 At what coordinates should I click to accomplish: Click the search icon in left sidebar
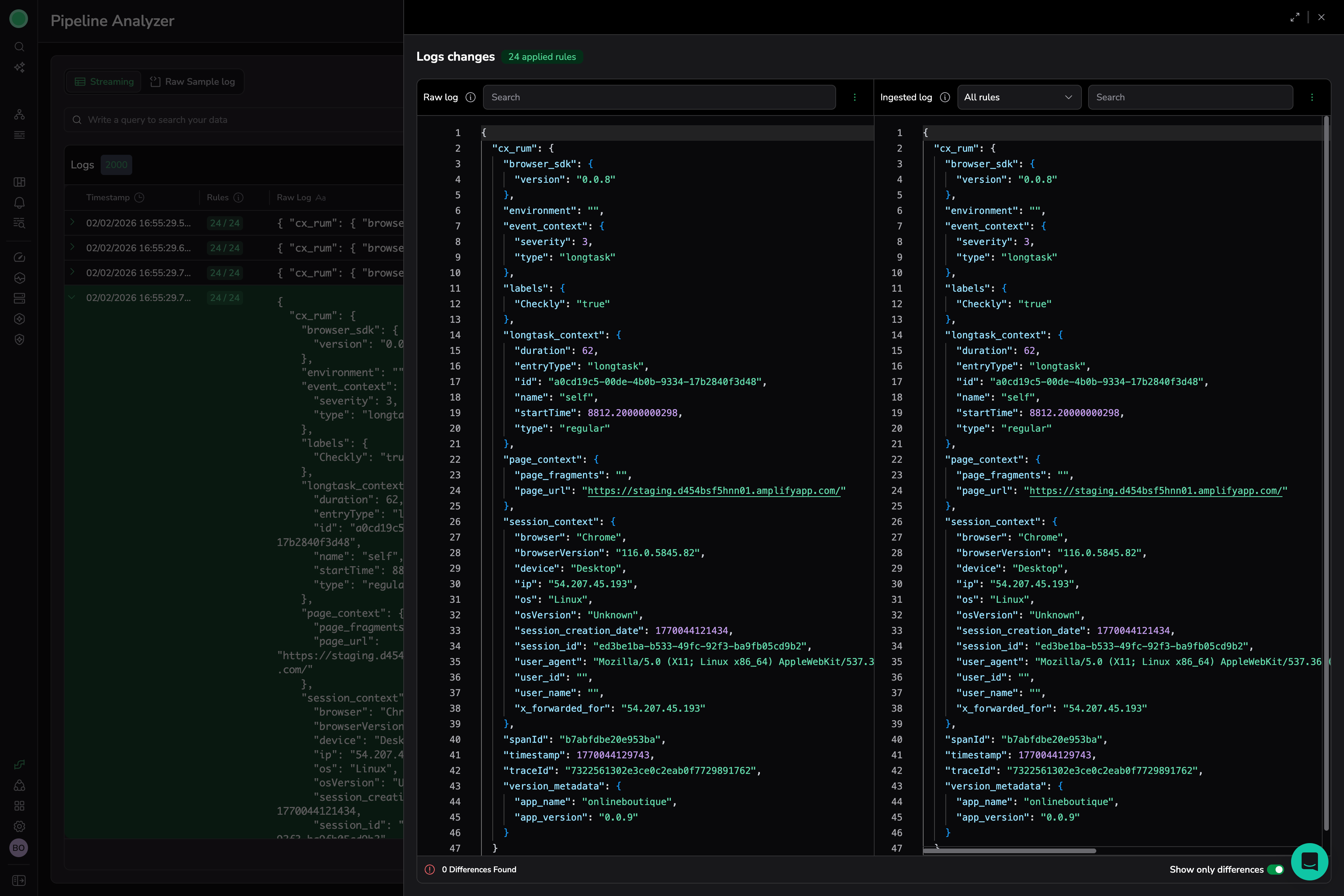click(x=19, y=47)
